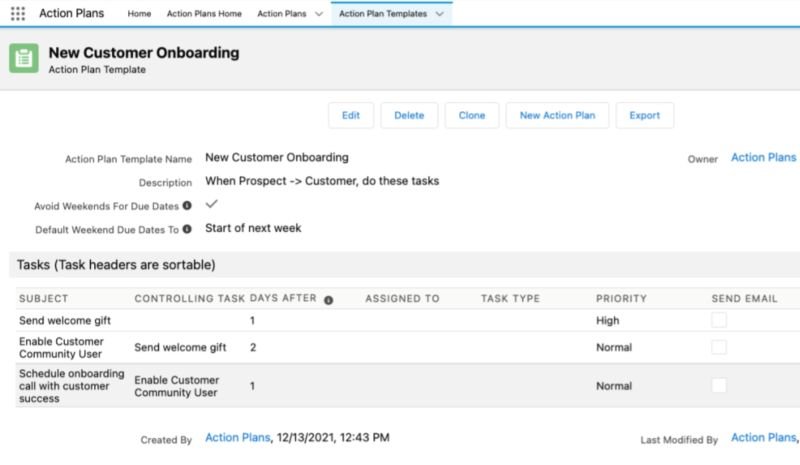This screenshot has width=800, height=465.
Task: Expand the Action Plans tab dropdown chevron
Action: point(319,14)
